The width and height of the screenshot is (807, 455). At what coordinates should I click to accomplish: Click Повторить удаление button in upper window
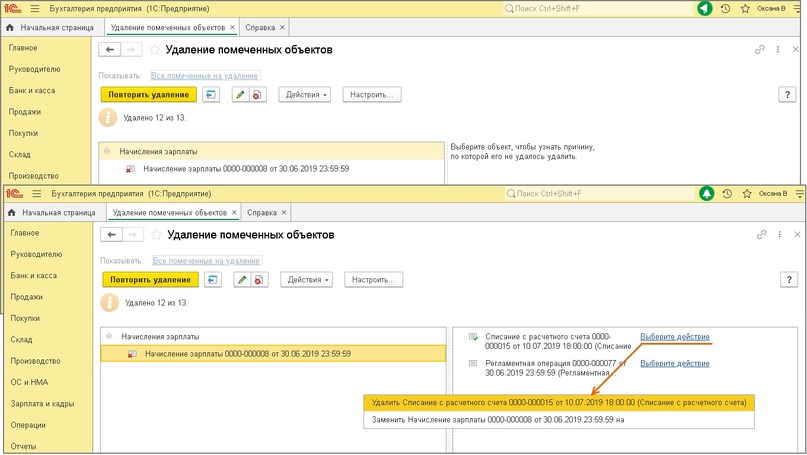point(149,95)
